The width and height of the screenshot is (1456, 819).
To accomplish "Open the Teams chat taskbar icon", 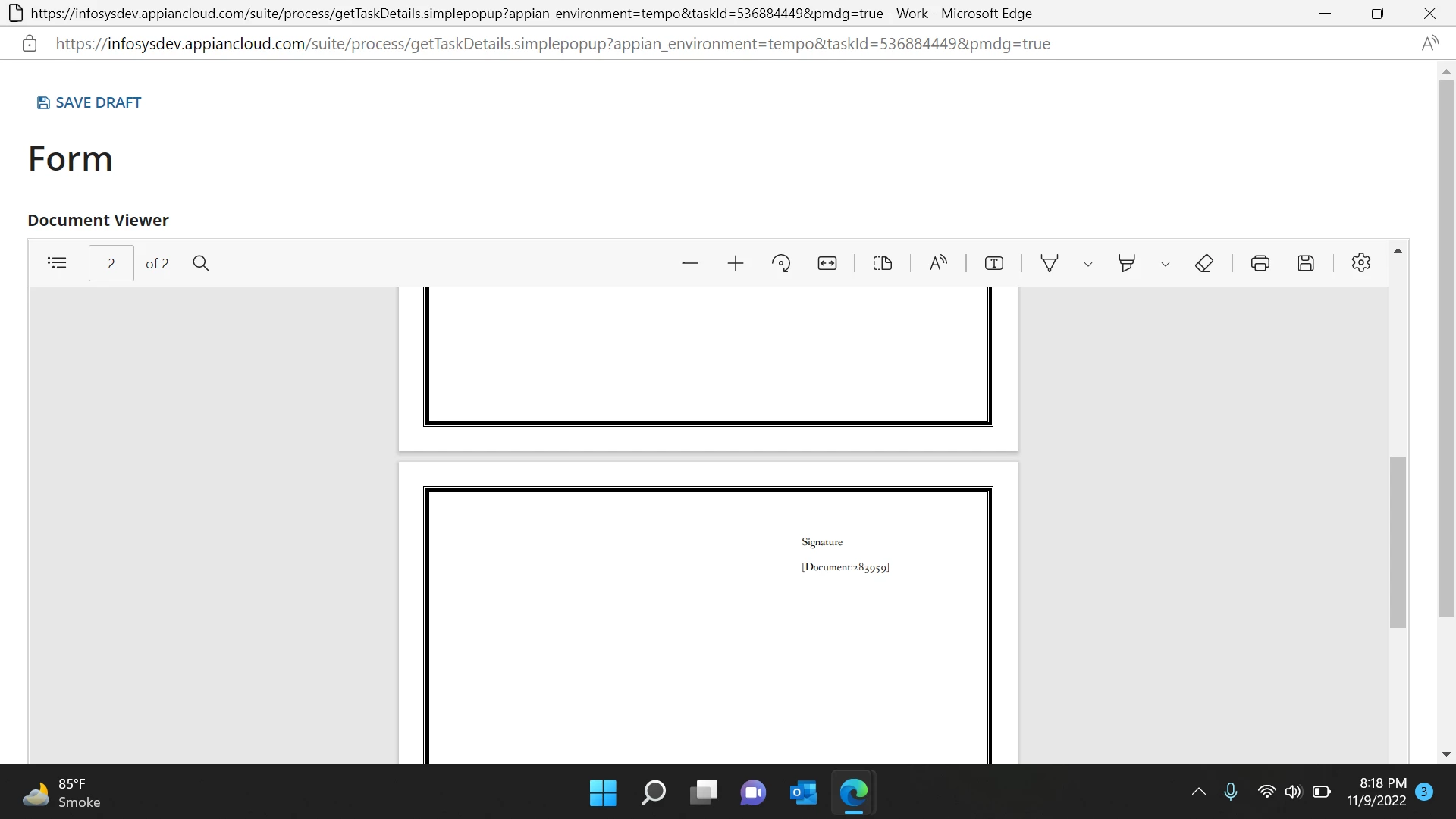I will [x=753, y=792].
